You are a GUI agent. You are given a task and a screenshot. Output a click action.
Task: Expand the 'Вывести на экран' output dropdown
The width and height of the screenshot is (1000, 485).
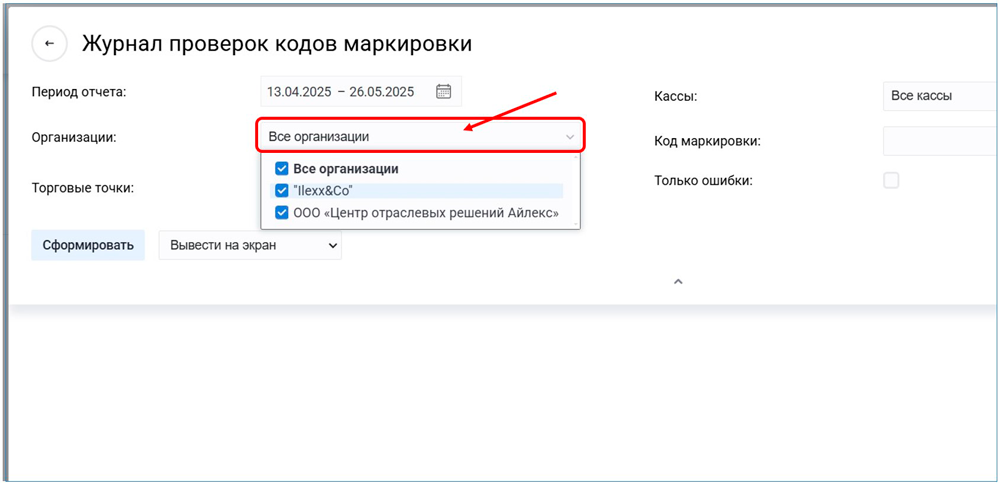[x=250, y=245]
